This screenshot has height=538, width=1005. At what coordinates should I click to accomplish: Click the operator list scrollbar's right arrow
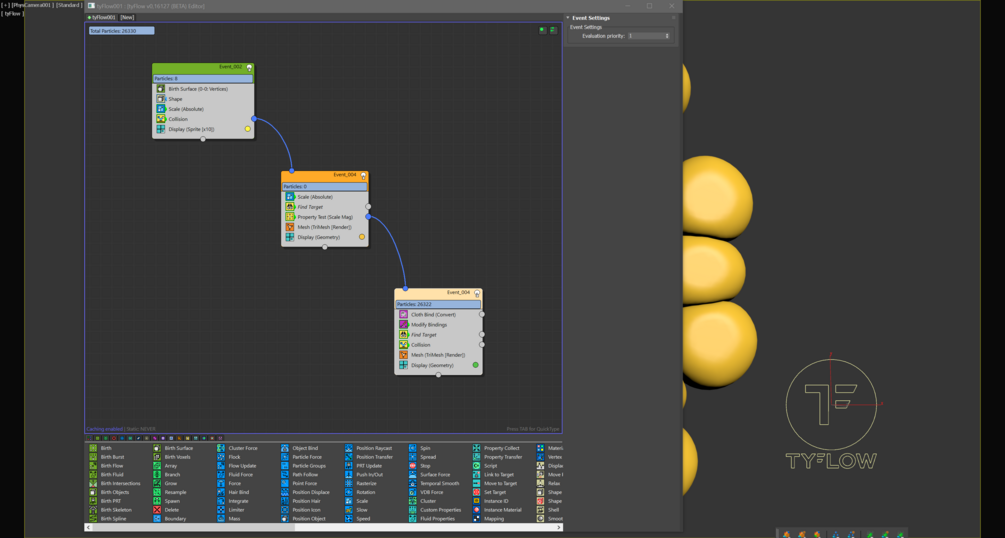[x=560, y=527]
